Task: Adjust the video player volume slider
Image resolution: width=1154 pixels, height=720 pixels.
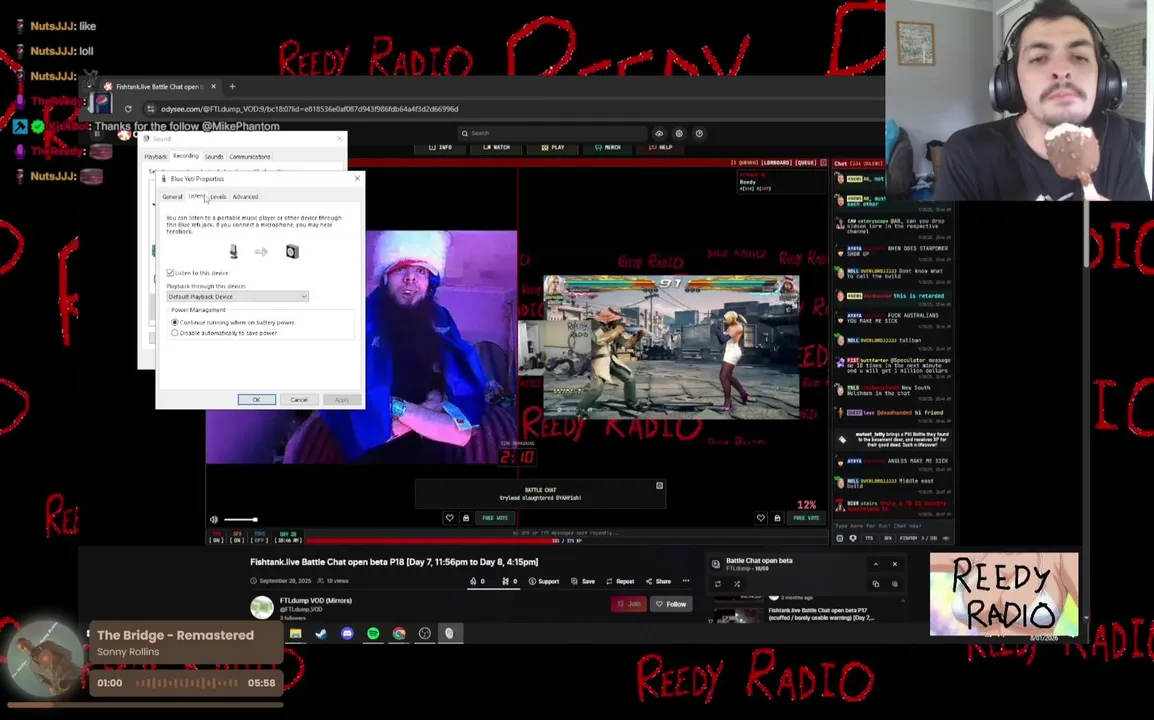Action: pos(241,520)
